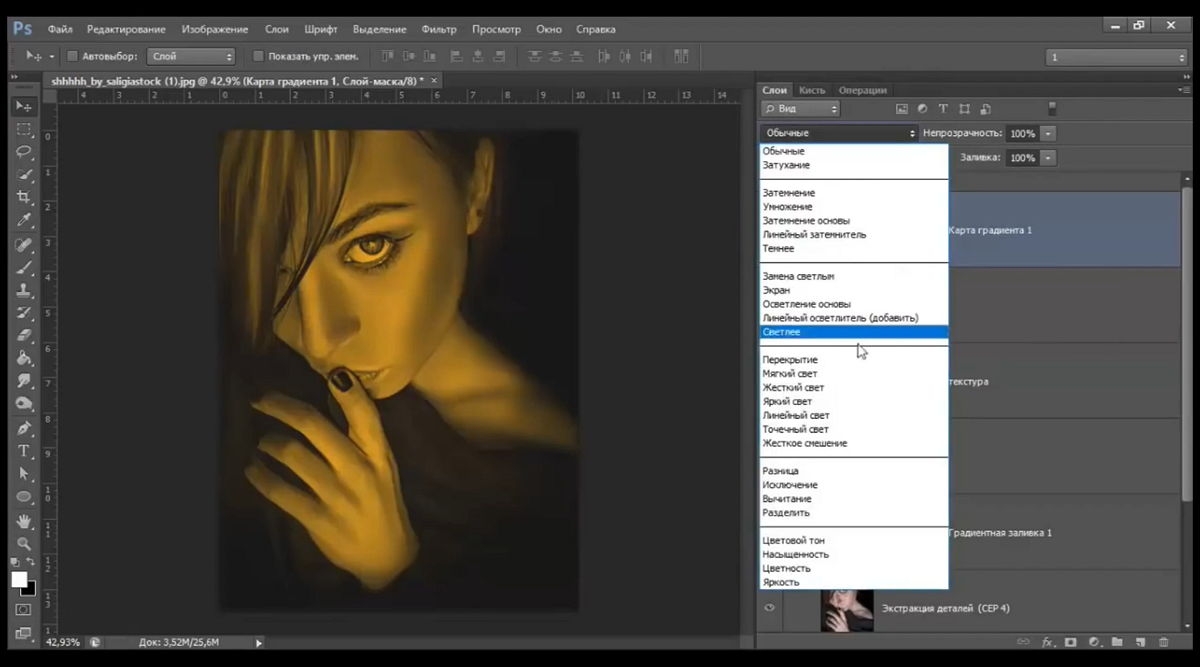Viewport: 1200px width, 667px height.
Task: Choose Светлее blend mode
Action: click(854, 332)
